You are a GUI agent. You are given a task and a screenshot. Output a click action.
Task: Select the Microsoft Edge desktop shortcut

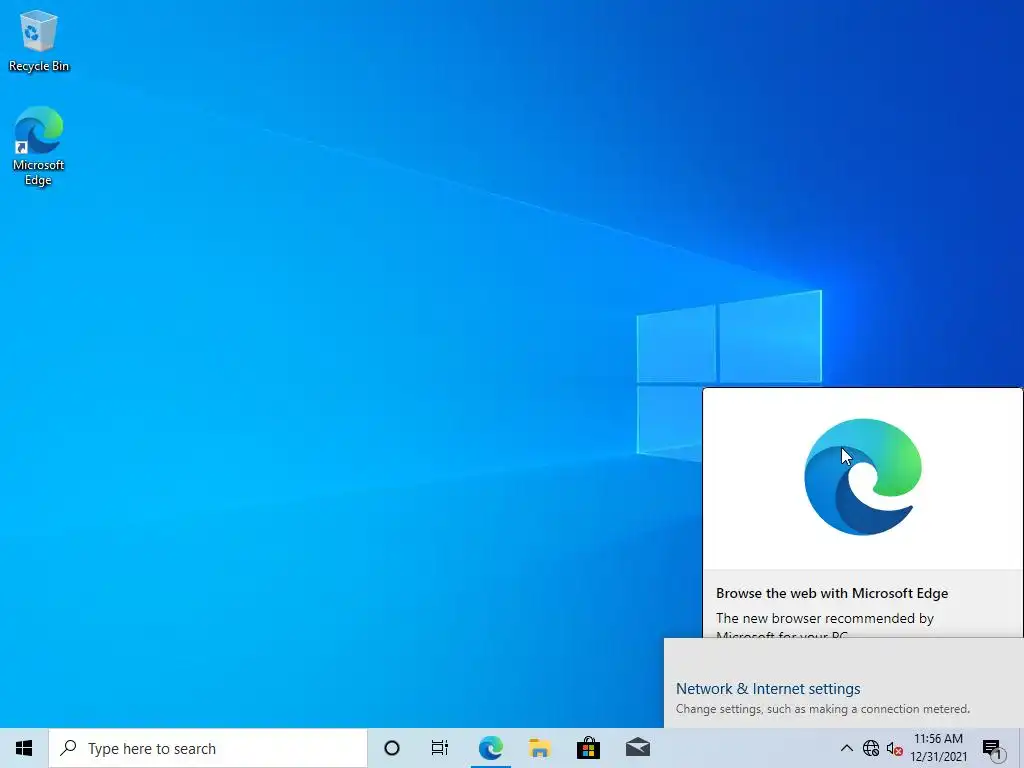pyautogui.click(x=39, y=146)
